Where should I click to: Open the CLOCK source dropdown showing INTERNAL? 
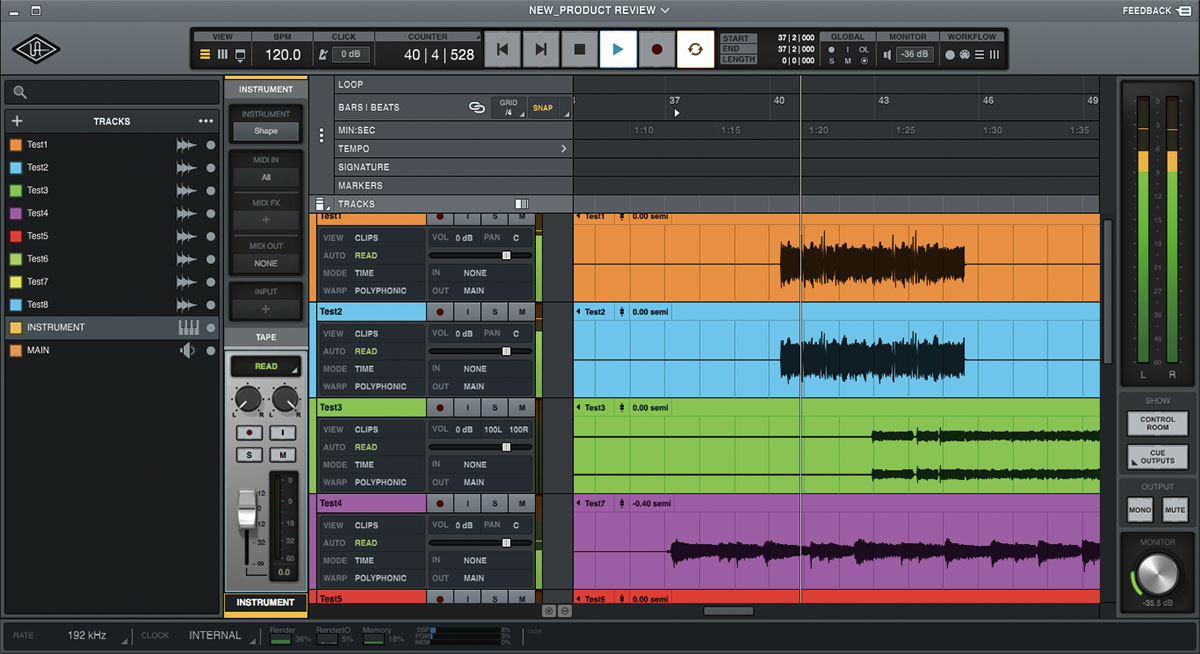pos(218,635)
